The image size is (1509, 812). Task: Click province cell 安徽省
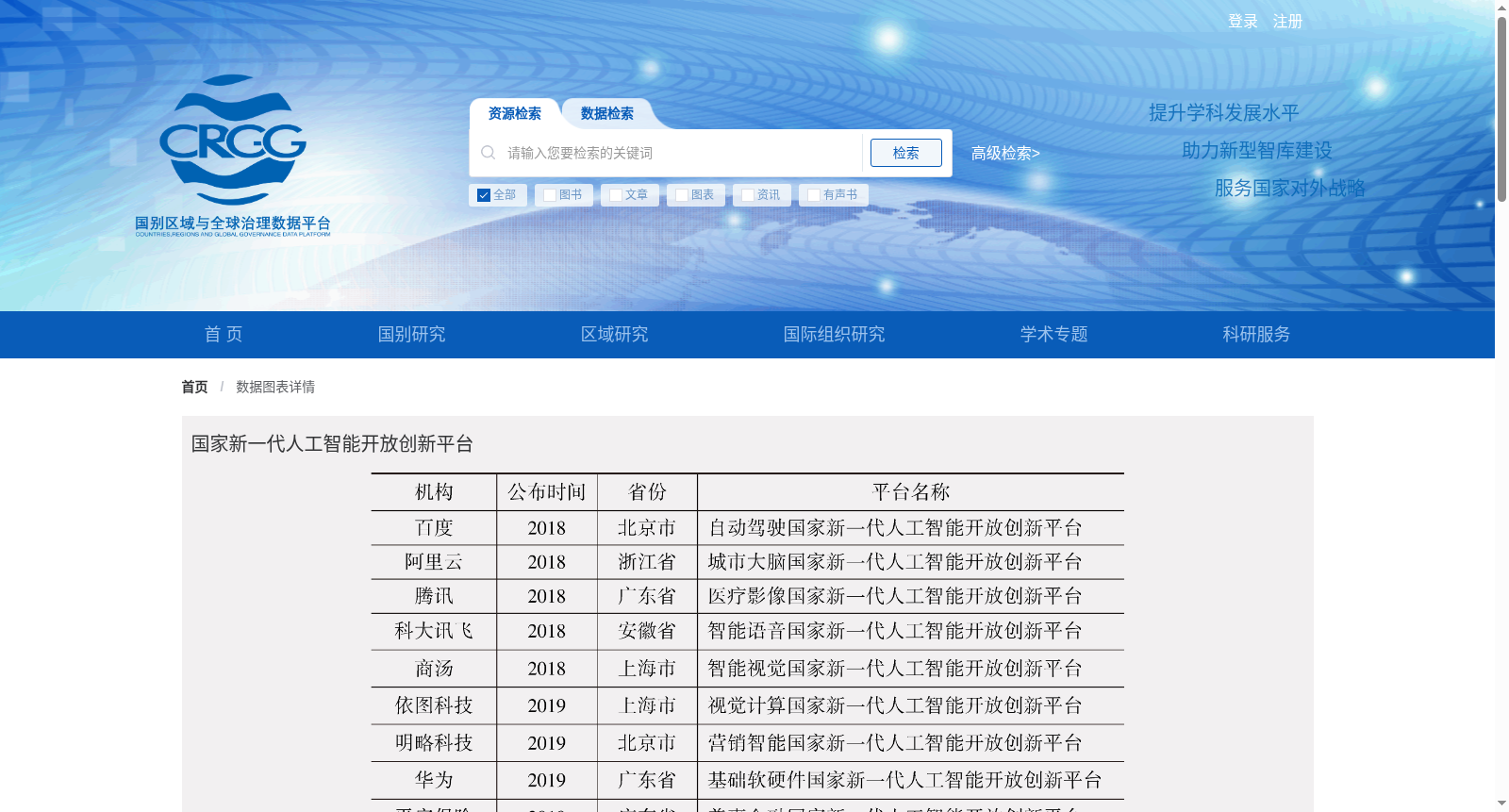tap(647, 631)
